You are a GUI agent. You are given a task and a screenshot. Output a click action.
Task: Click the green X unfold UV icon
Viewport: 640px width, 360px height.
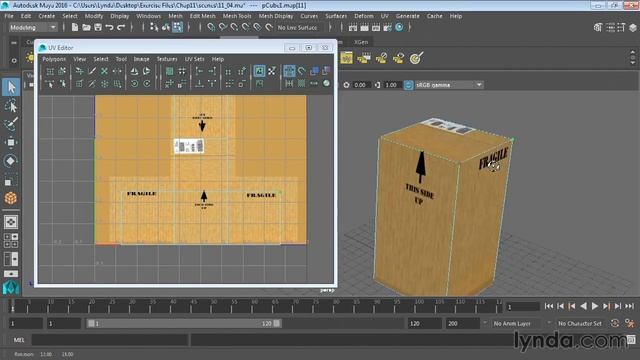point(104,71)
